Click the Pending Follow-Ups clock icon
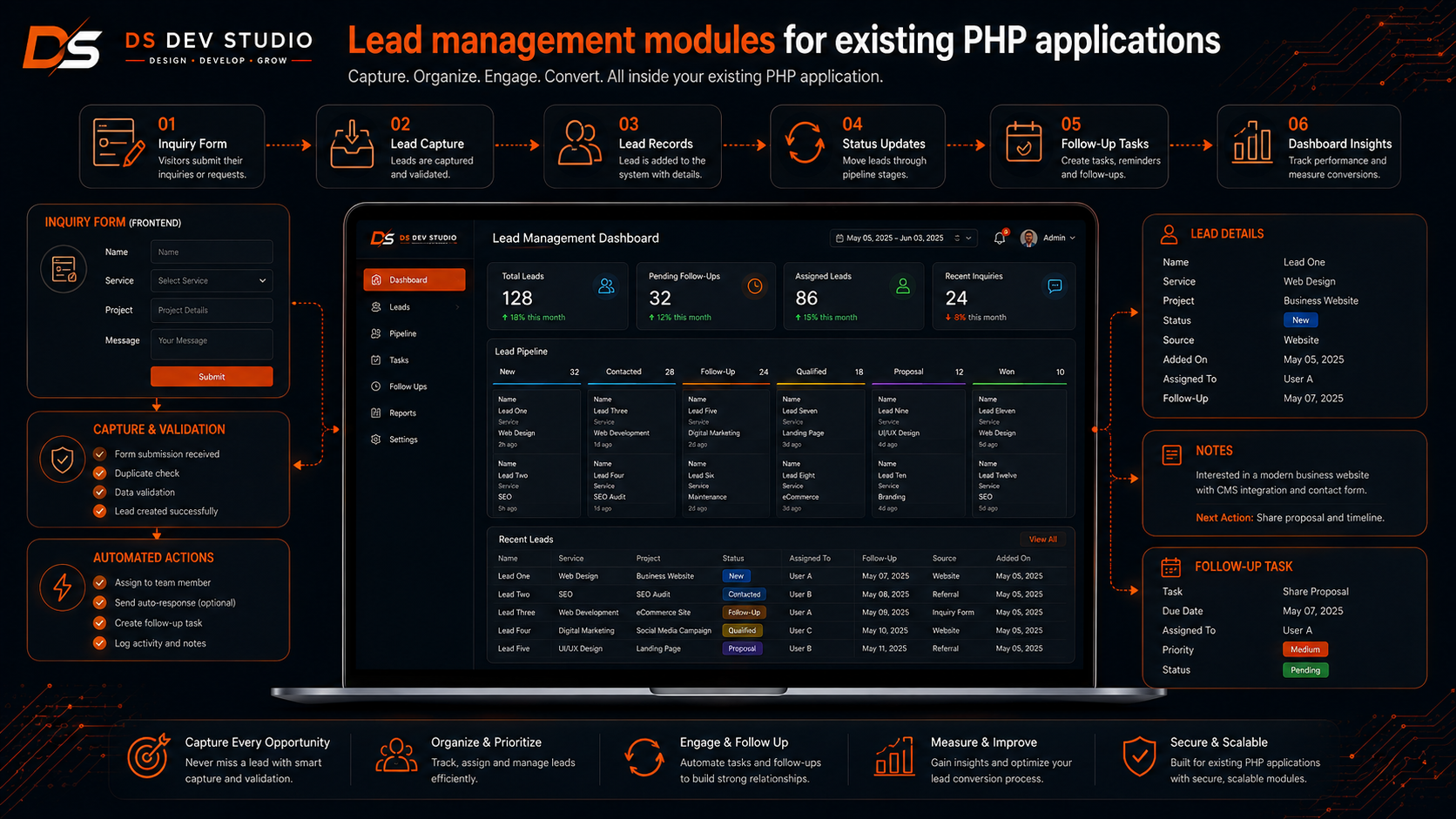The height and width of the screenshot is (819, 1456). [x=755, y=285]
